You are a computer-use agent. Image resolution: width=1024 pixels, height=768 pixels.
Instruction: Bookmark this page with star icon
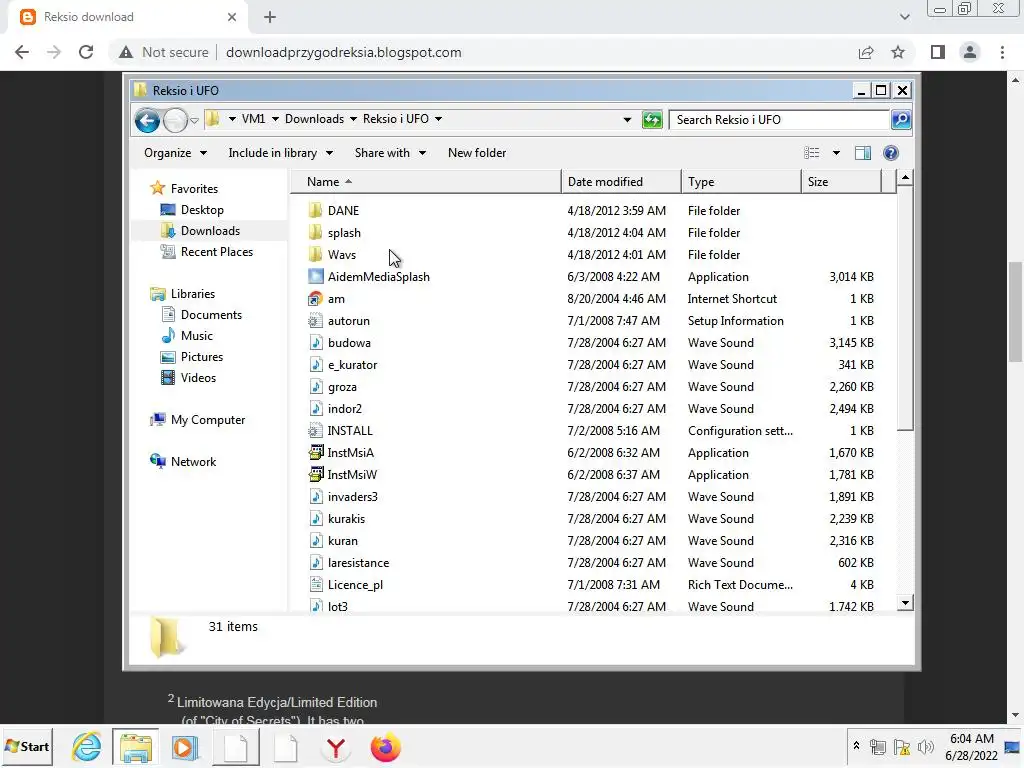[898, 52]
